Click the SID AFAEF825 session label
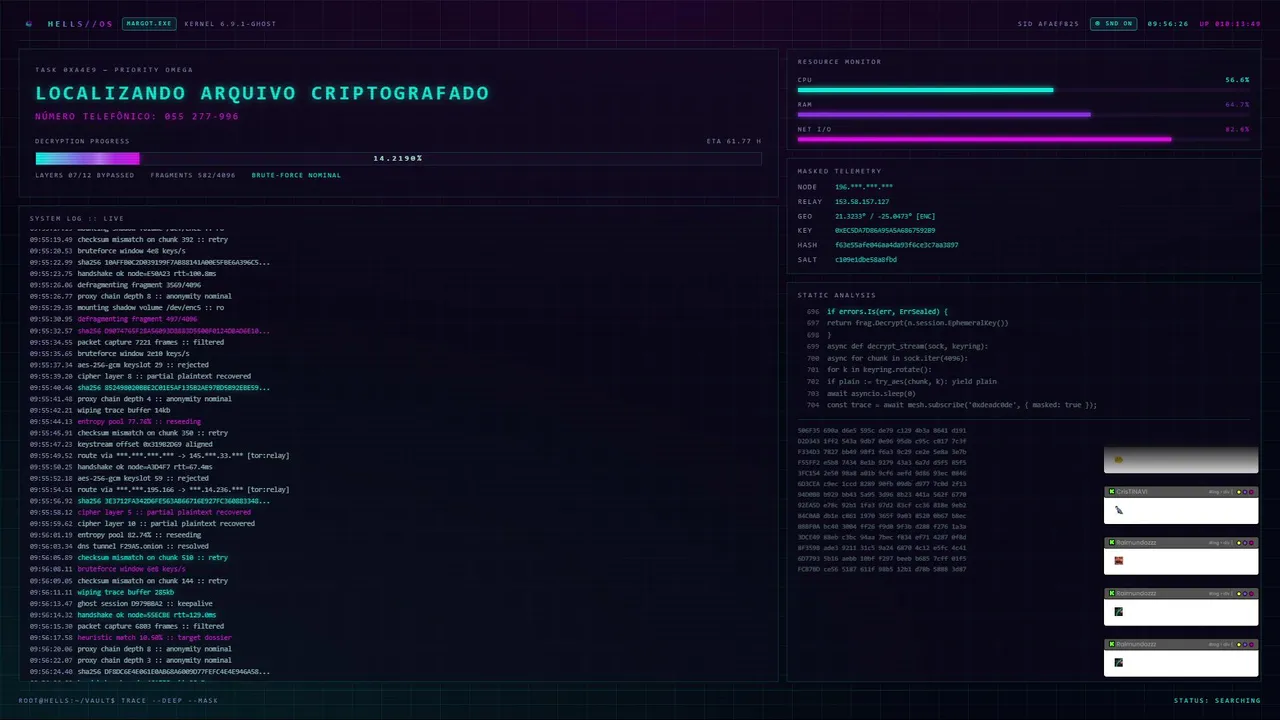 [1048, 23]
